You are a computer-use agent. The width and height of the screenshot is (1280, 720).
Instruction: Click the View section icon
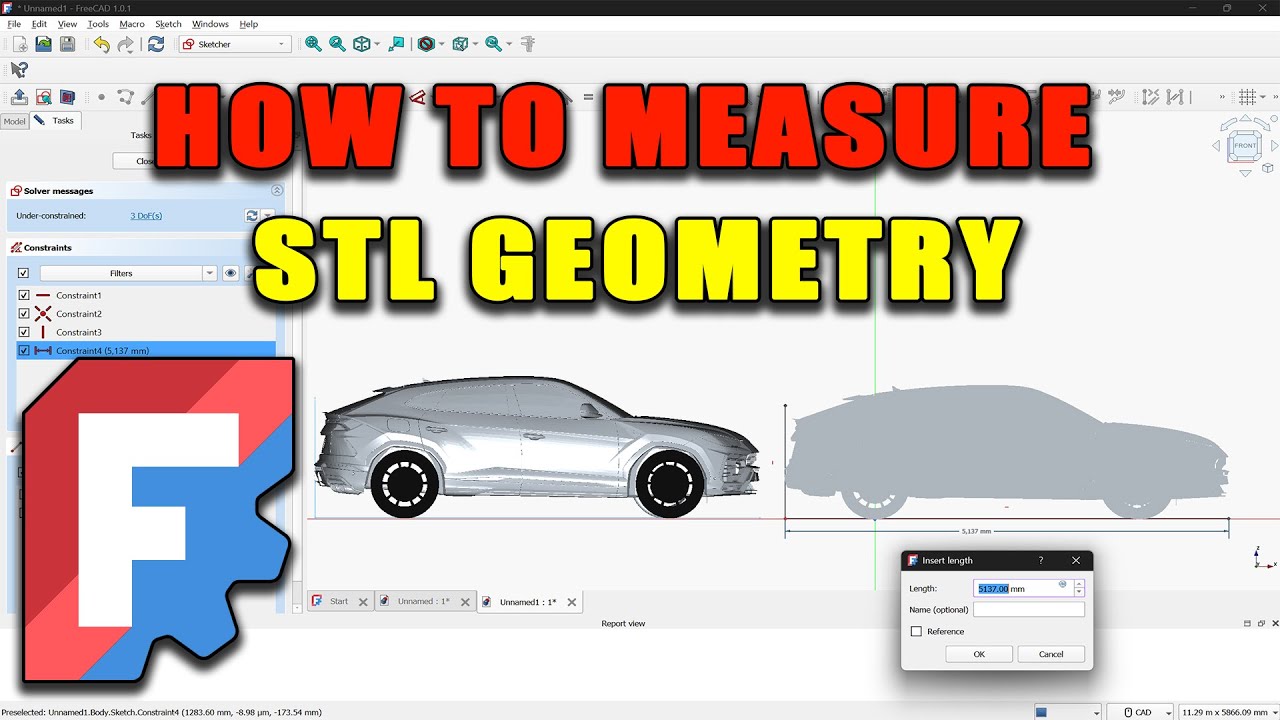coord(67,97)
